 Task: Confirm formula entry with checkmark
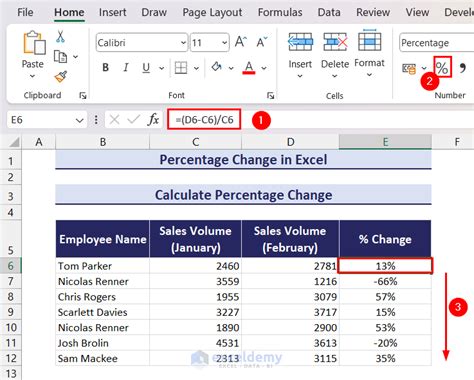tap(134, 119)
